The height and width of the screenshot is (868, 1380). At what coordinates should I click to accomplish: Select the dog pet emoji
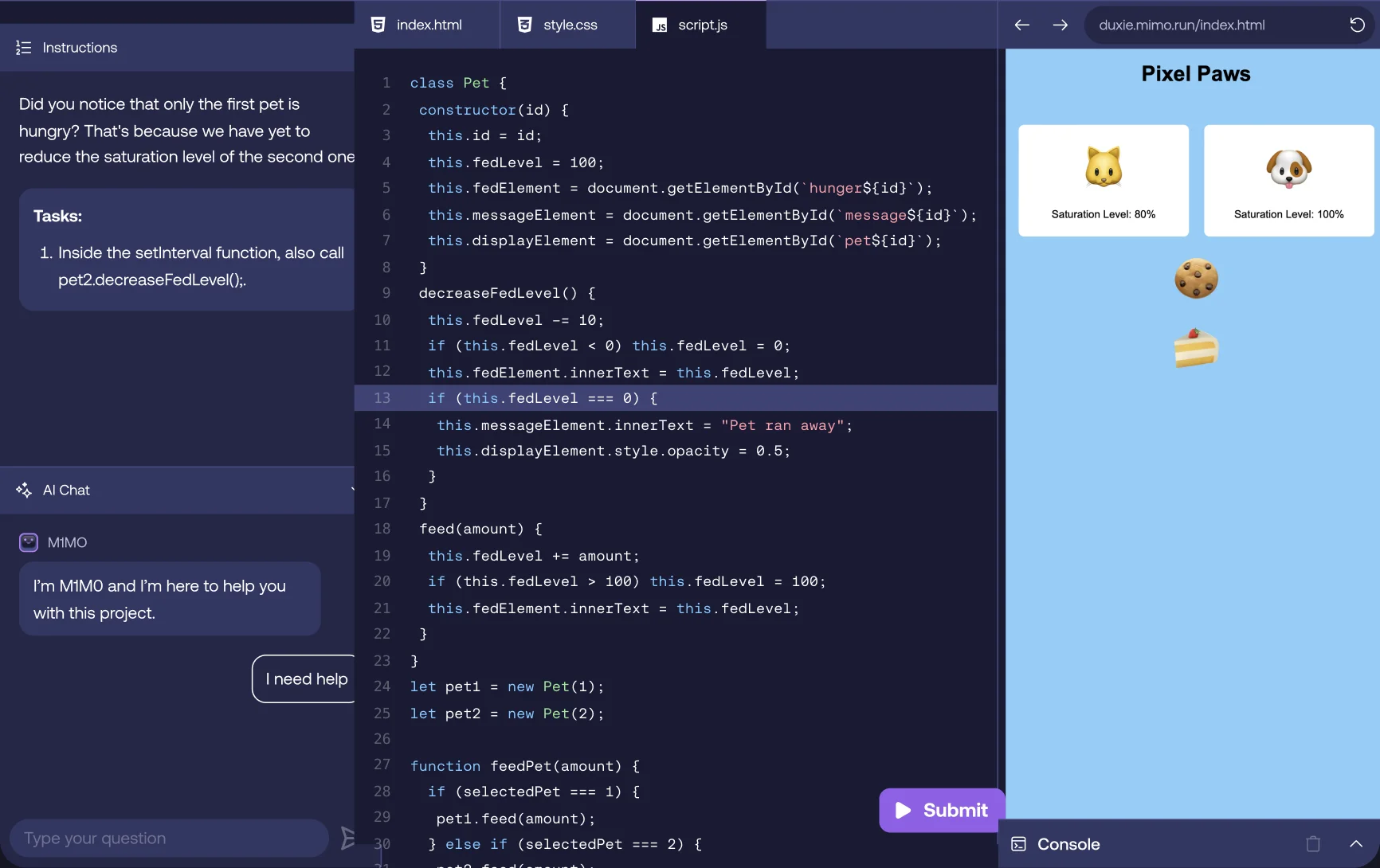(1288, 167)
